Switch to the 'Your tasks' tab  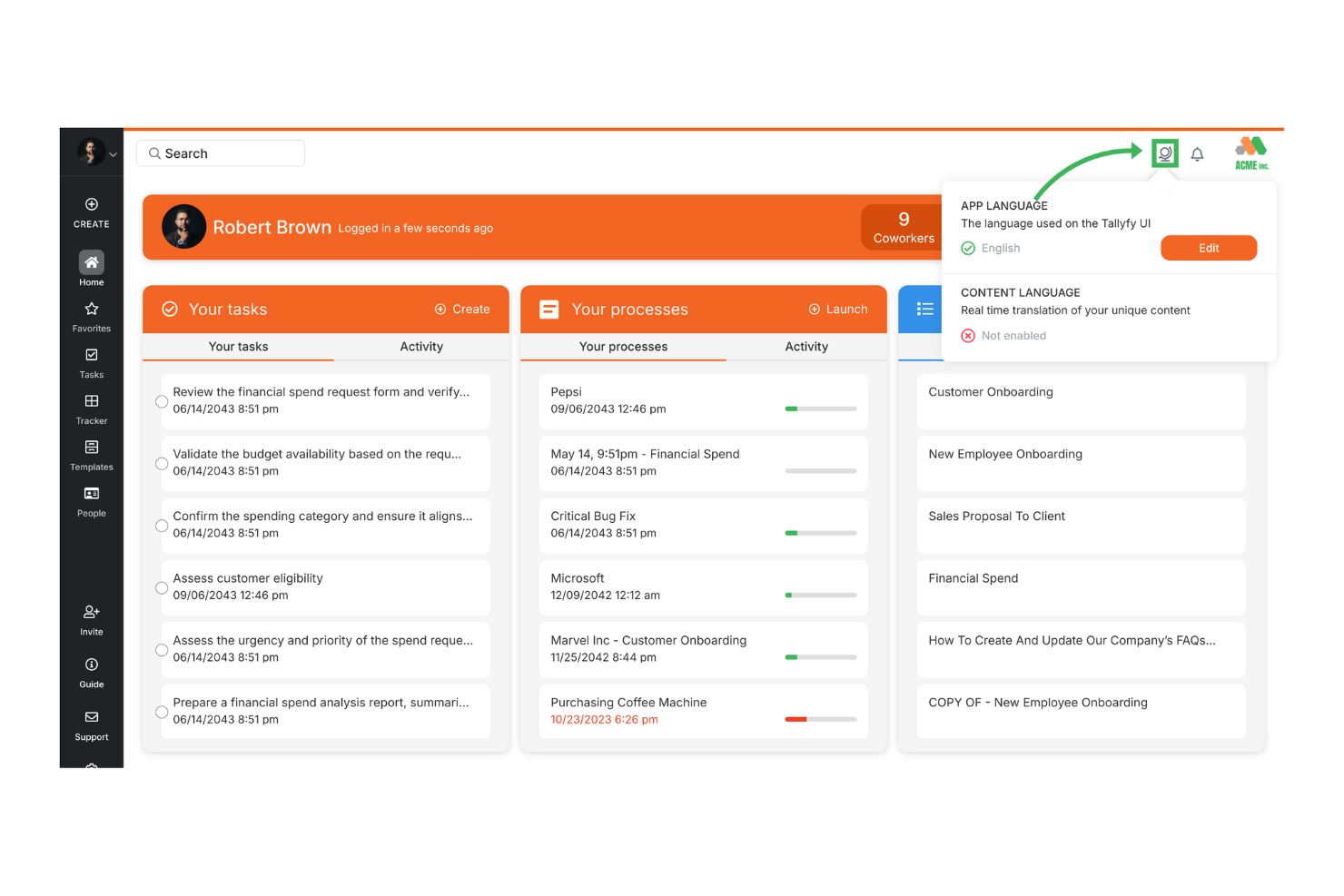238,347
